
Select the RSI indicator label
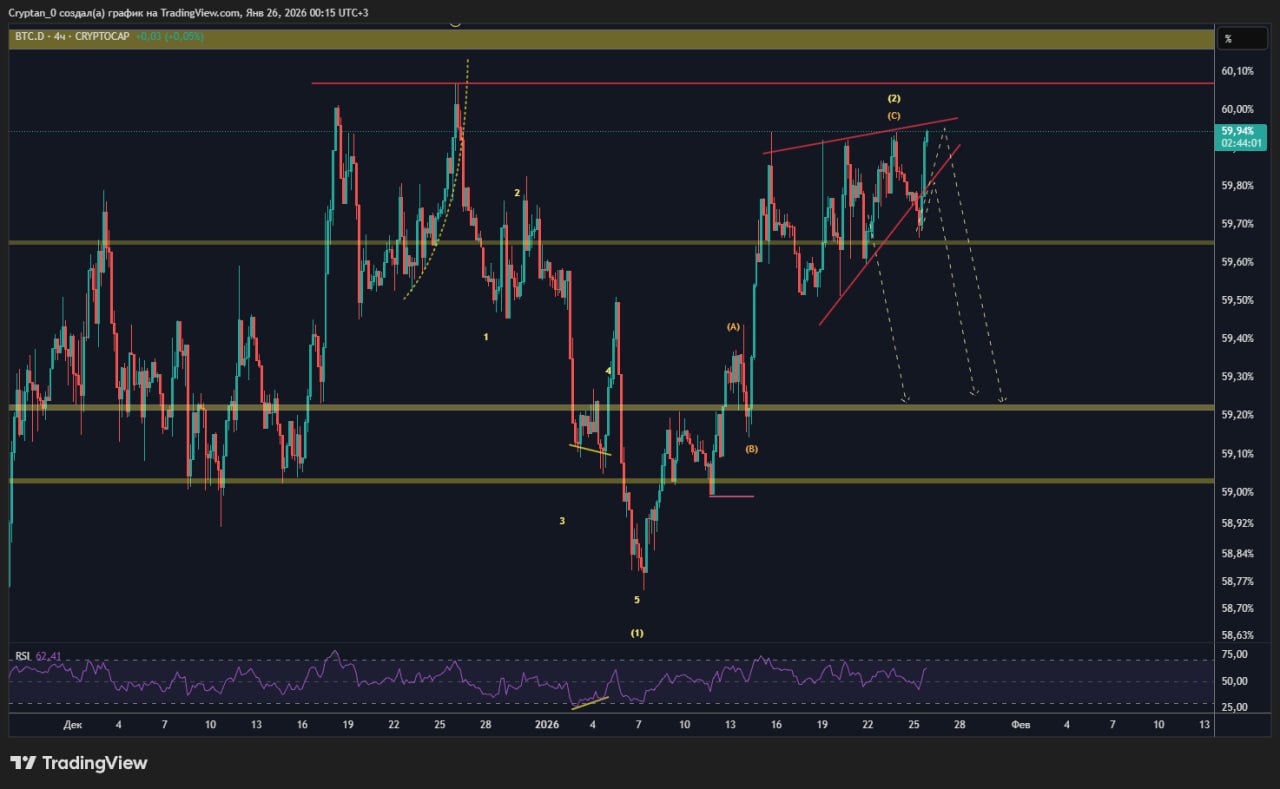pyautogui.click(x=22, y=656)
